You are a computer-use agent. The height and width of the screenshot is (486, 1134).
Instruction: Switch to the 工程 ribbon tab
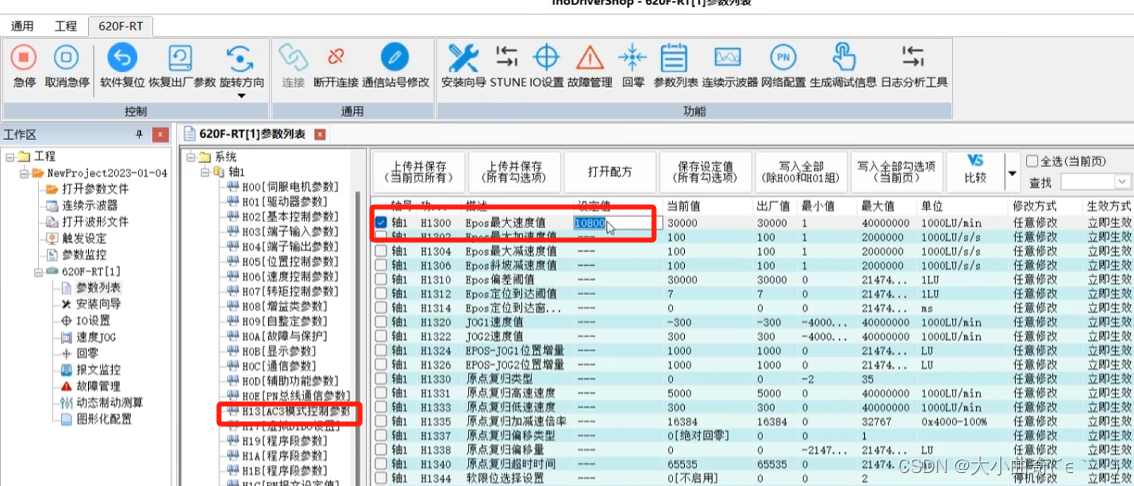point(66,26)
